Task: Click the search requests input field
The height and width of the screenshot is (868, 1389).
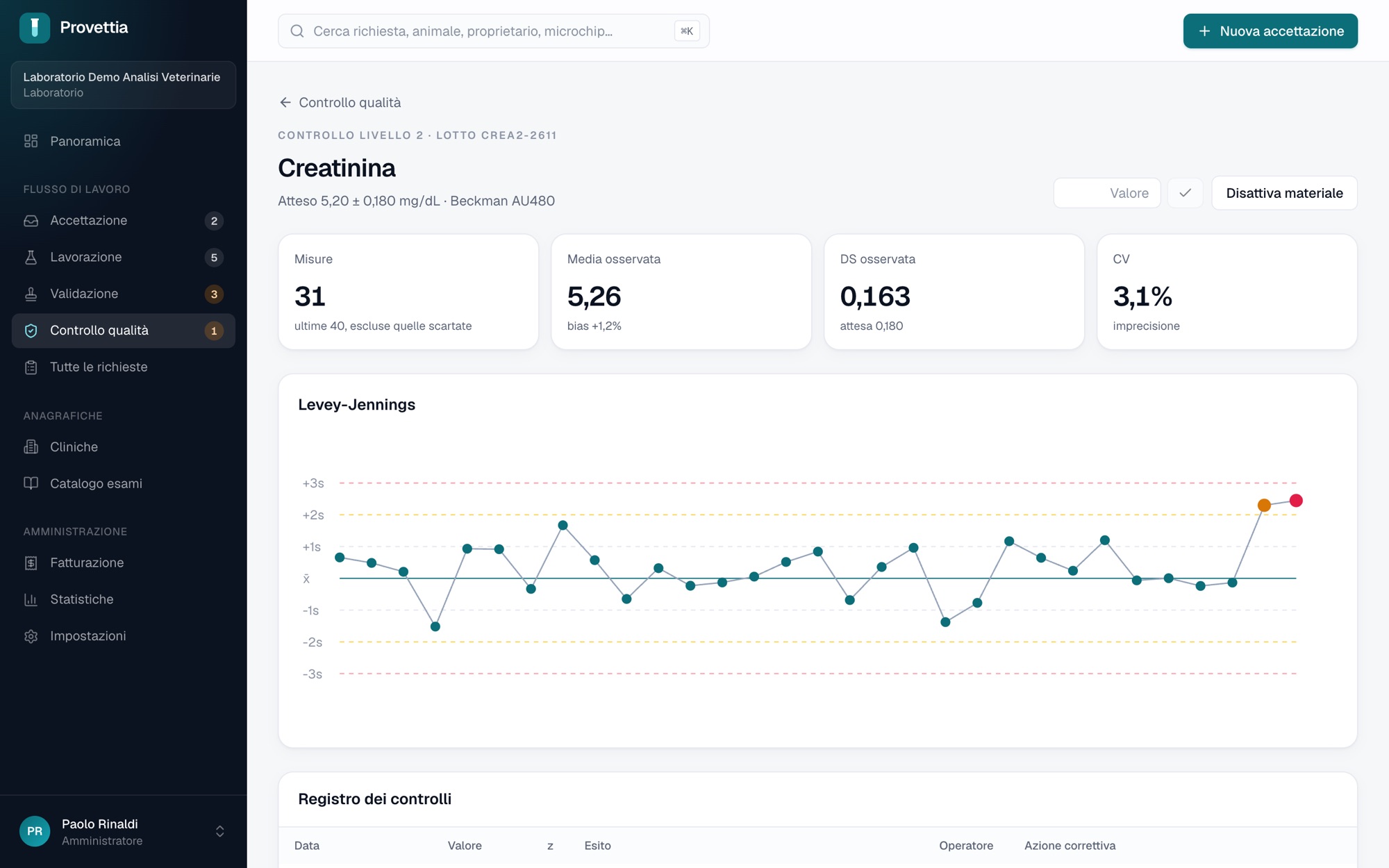Action: click(494, 31)
